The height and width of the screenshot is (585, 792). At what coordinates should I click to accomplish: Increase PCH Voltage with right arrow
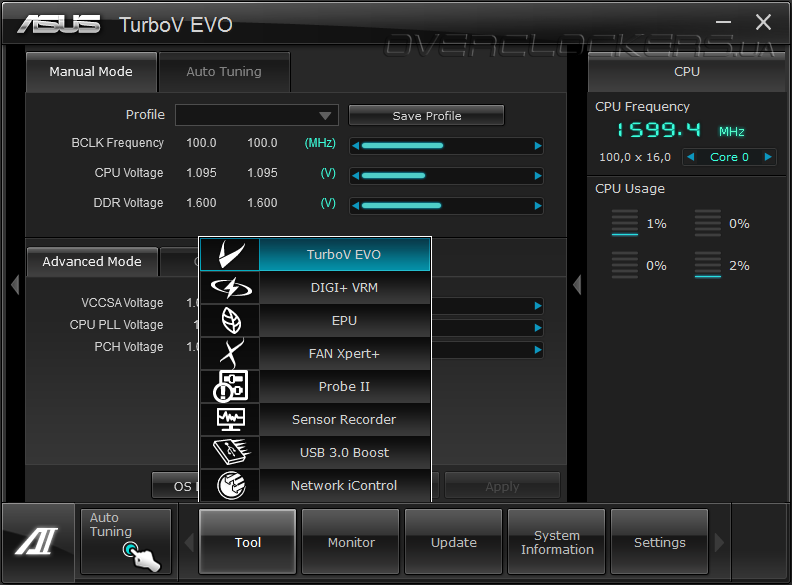coord(538,350)
